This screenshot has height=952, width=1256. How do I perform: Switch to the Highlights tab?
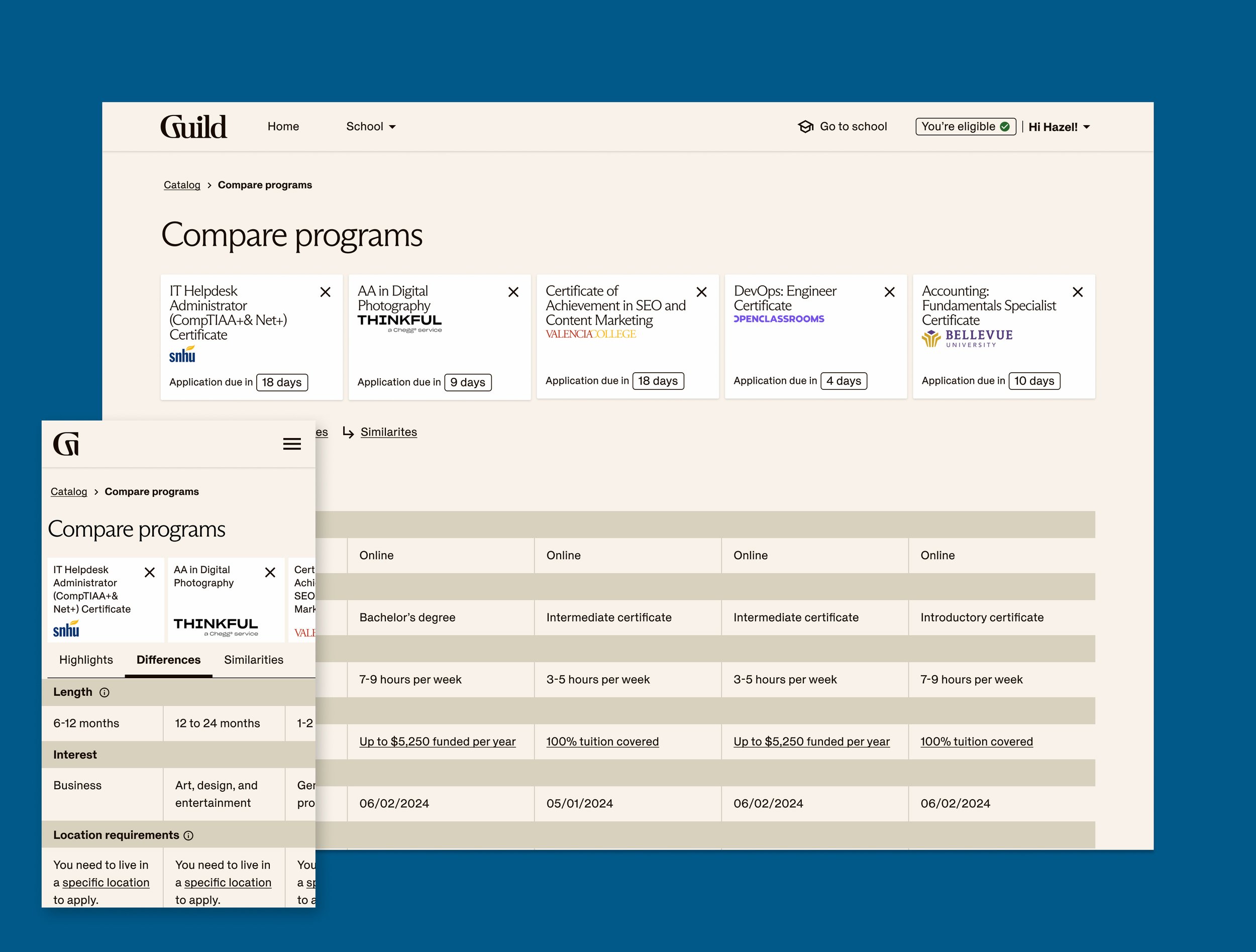86,660
